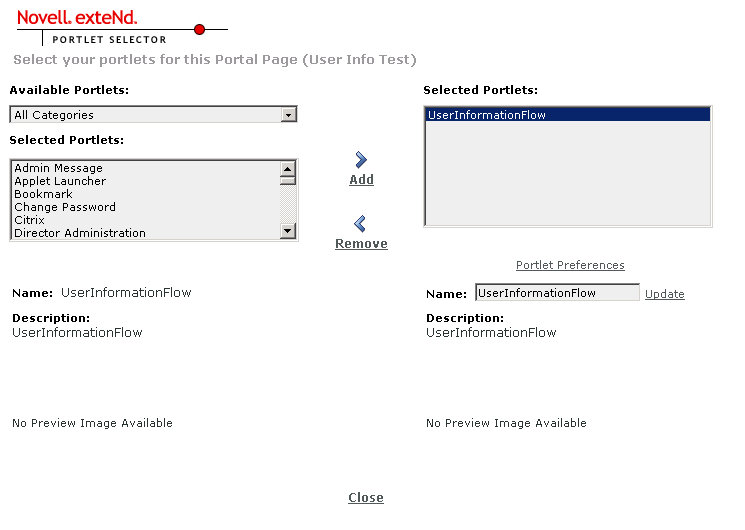Click the blue Remove arrow icon
This screenshot has width=745, height=530.
pos(361,224)
